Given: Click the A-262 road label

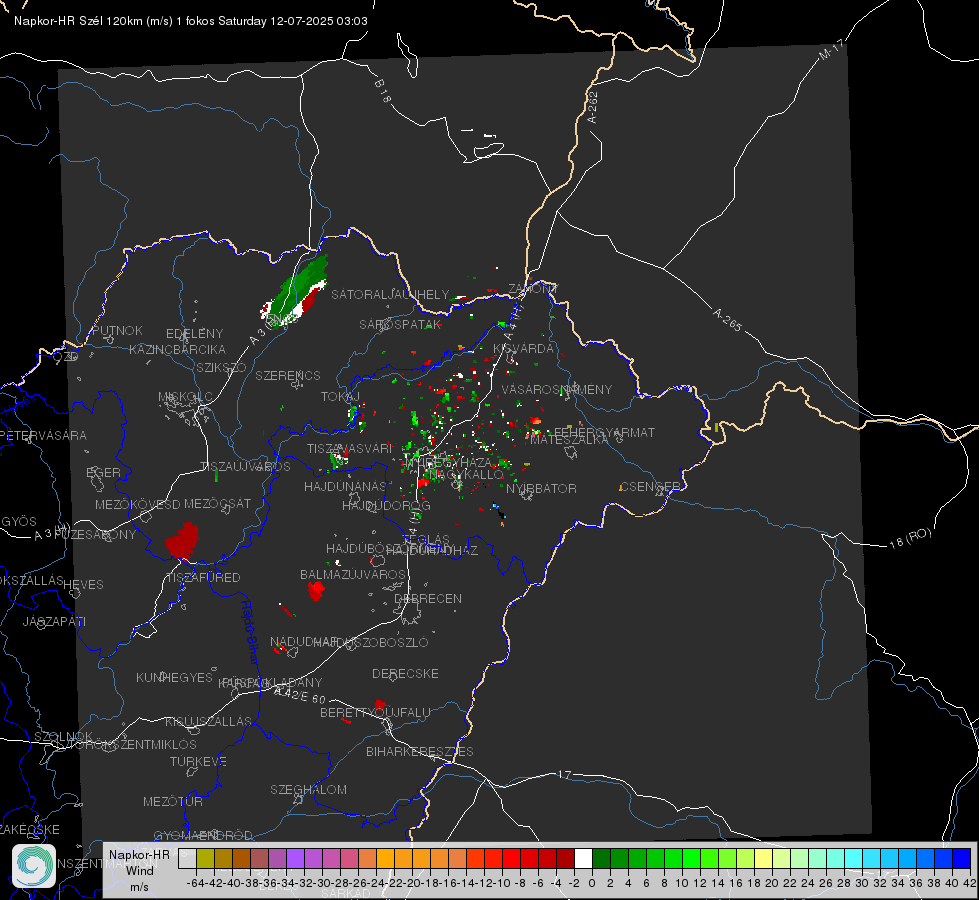Looking at the screenshot, I should 593,107.
